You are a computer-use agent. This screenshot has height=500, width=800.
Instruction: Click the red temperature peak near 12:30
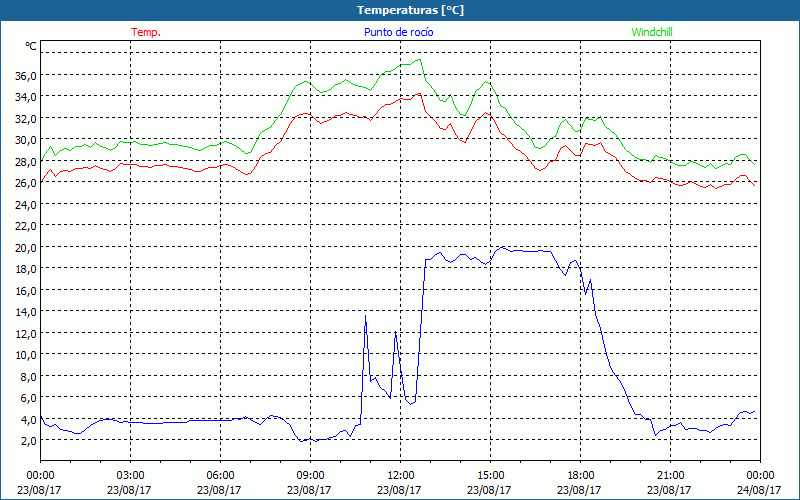419,93
